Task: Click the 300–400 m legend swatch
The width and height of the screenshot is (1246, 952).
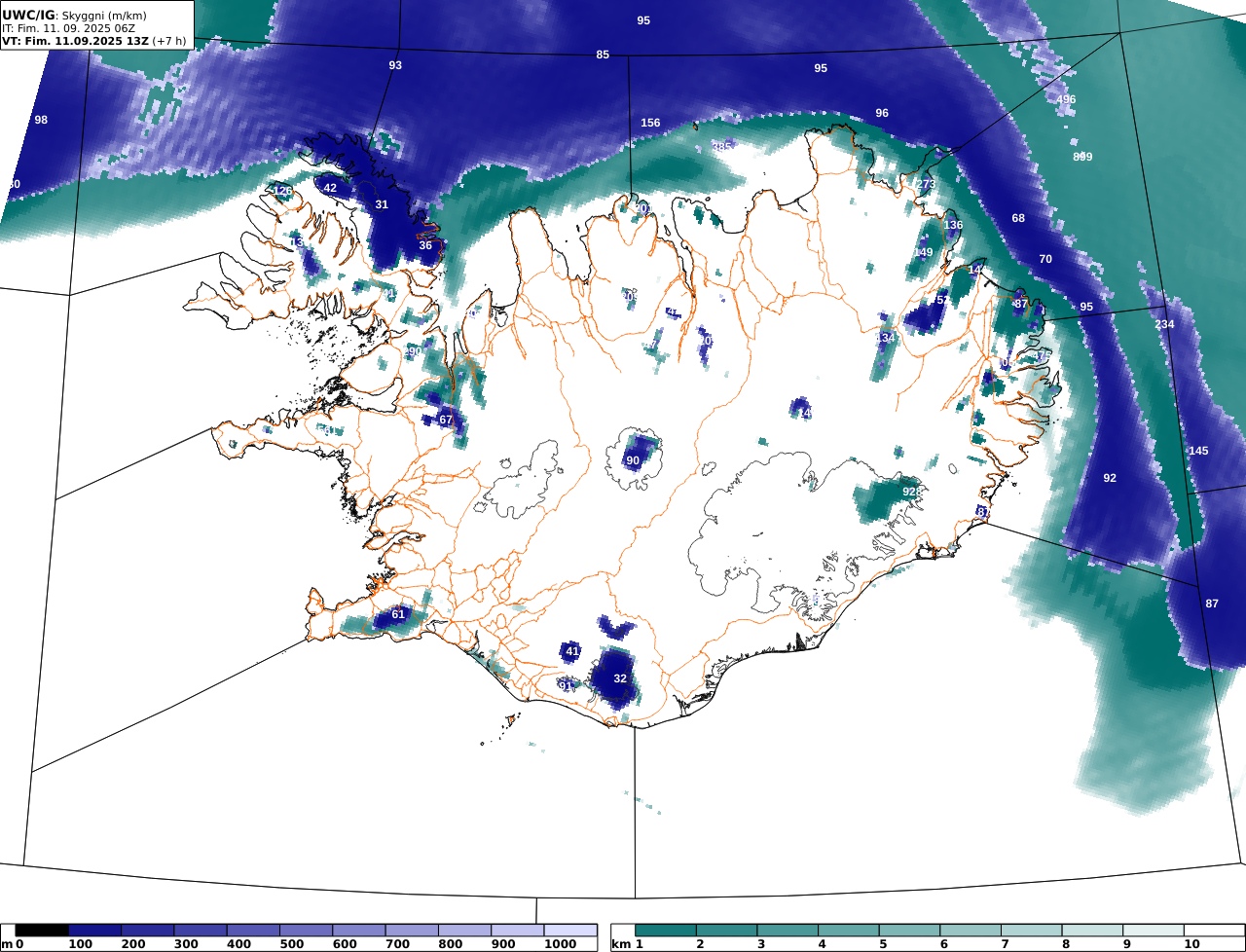Action: (201, 931)
